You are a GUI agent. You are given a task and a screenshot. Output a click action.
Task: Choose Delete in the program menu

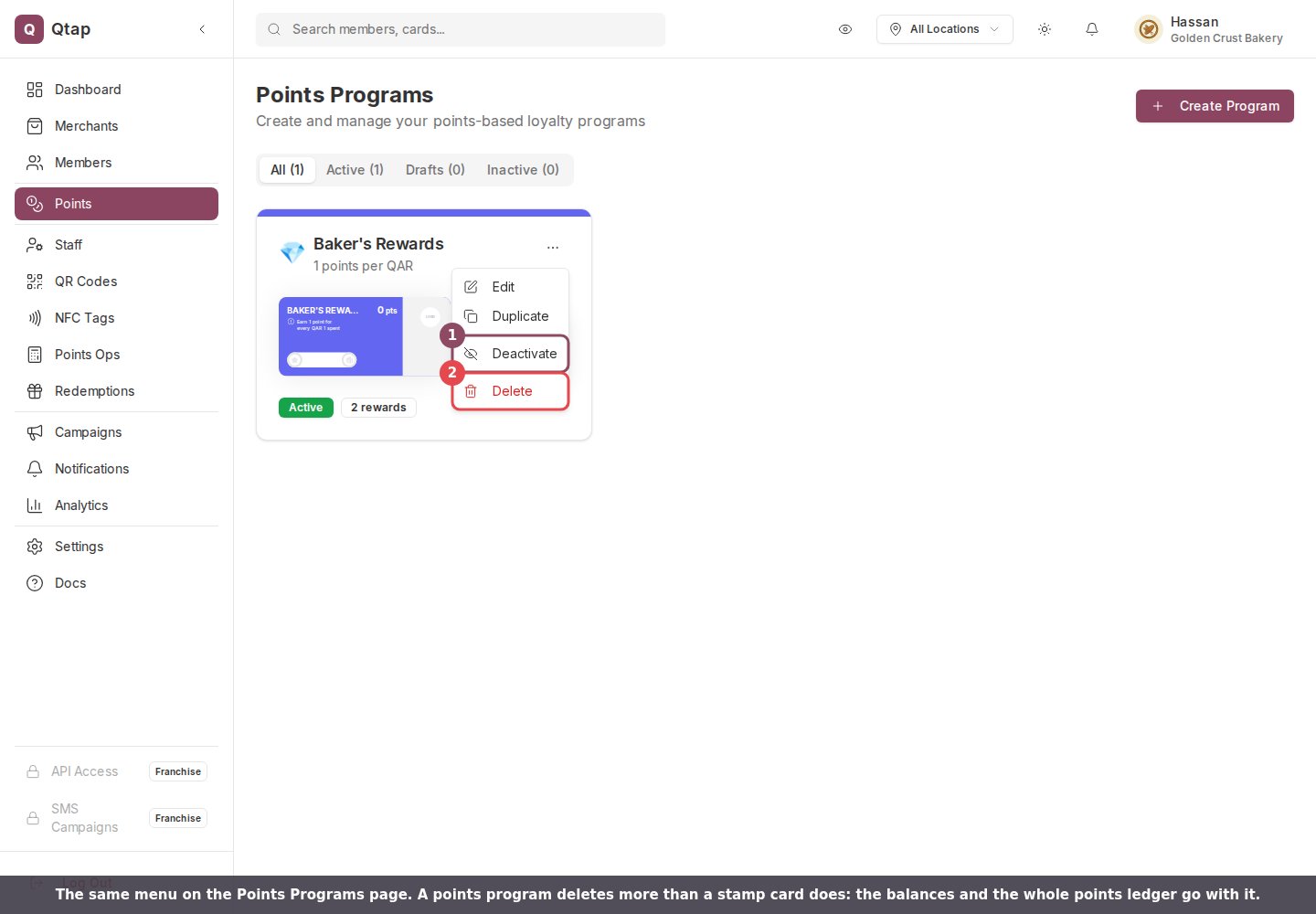tap(510, 391)
